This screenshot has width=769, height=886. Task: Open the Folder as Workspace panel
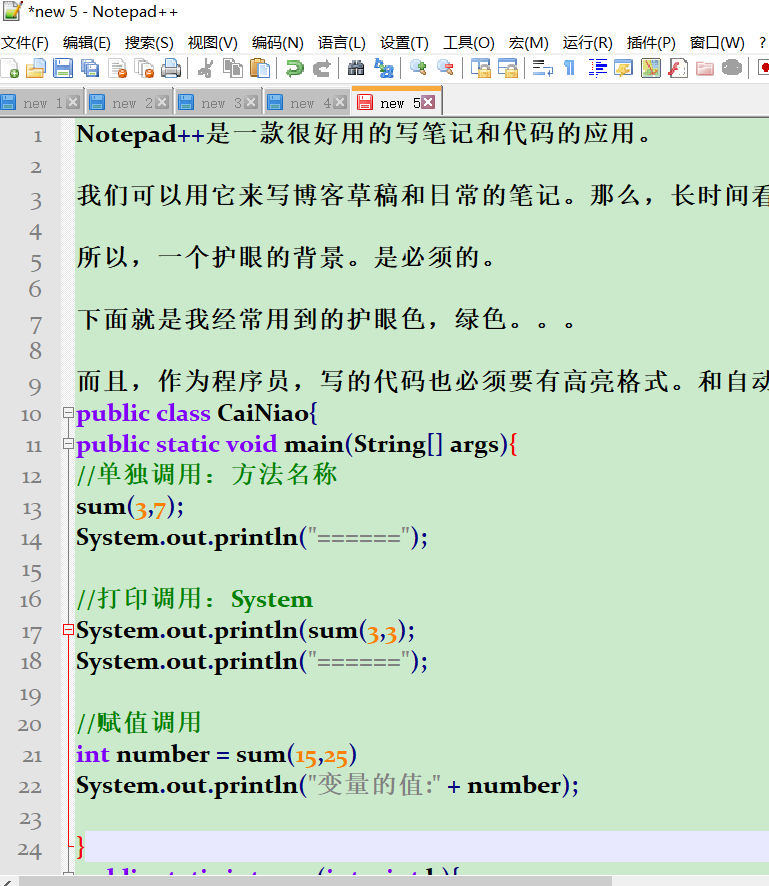tap(705, 68)
